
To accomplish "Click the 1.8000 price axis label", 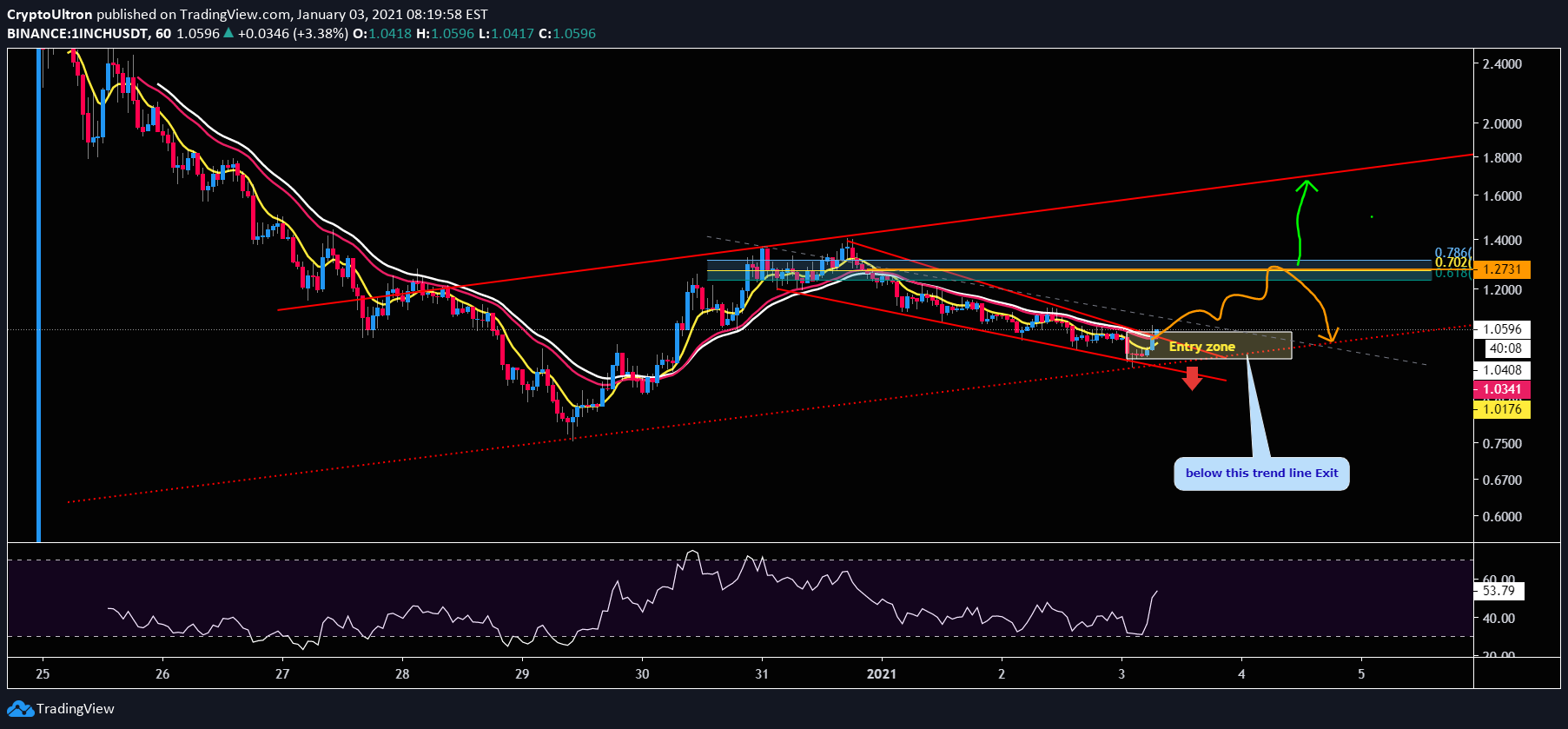I will pyautogui.click(x=1502, y=158).
